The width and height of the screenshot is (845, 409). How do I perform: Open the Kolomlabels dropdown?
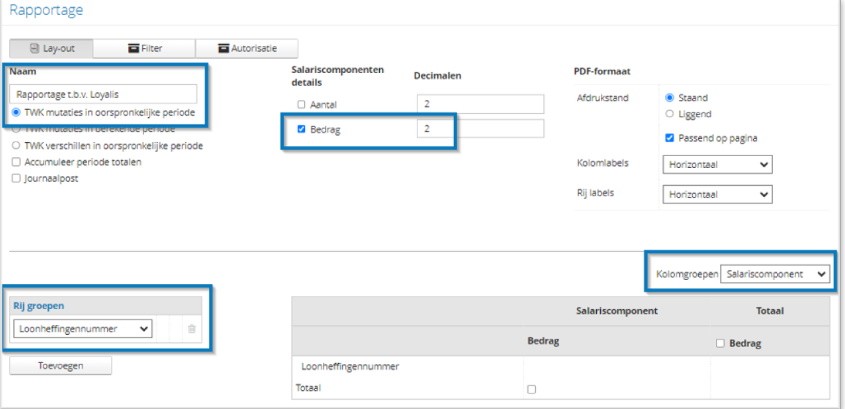(717, 165)
